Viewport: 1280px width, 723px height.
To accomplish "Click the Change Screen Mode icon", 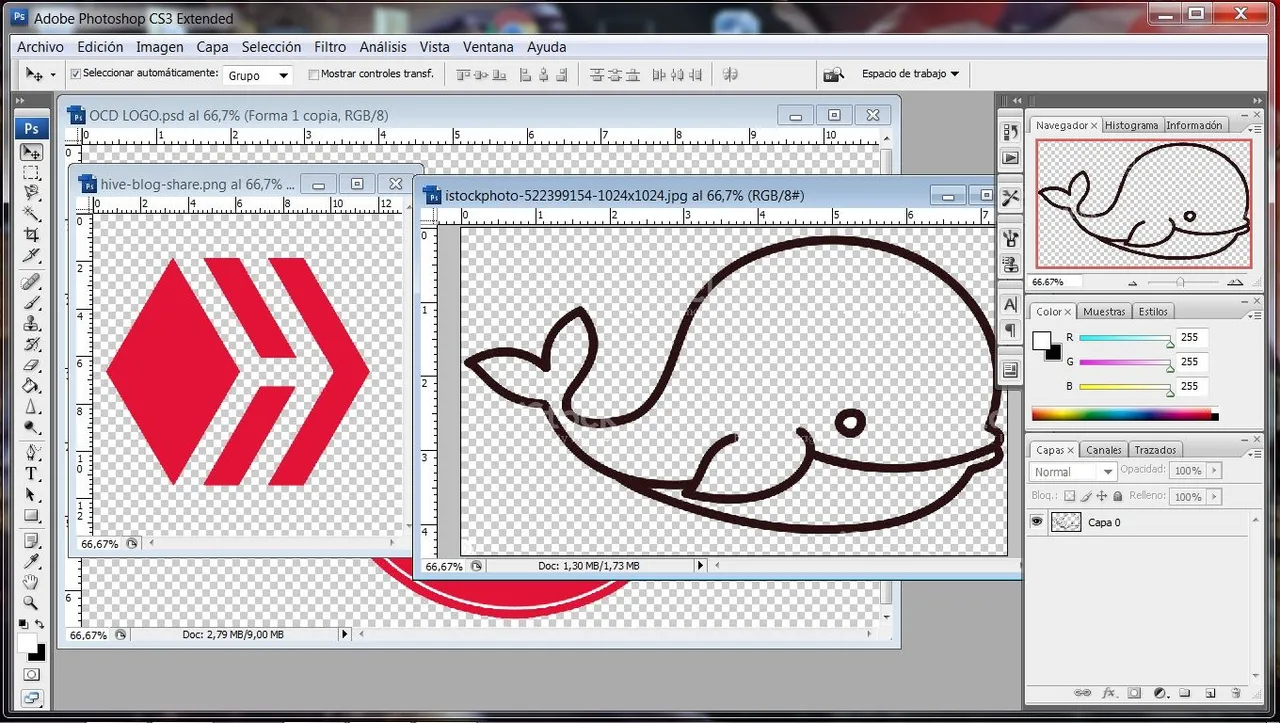I will click(32, 698).
